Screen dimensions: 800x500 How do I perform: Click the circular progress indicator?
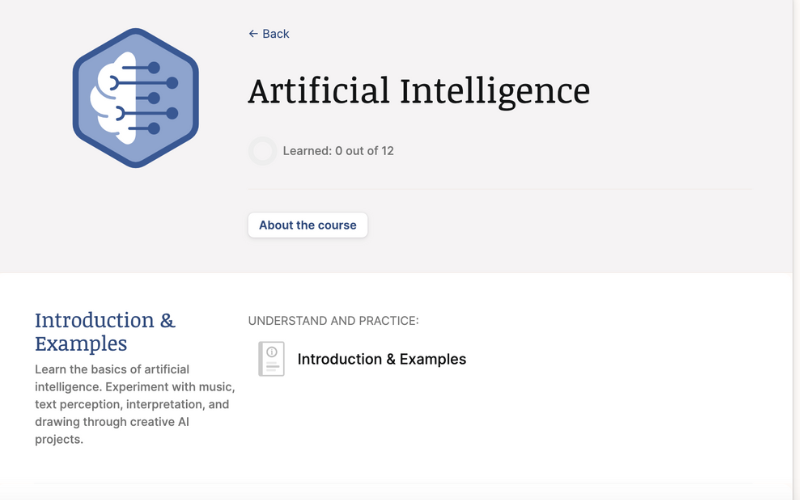[x=262, y=151]
